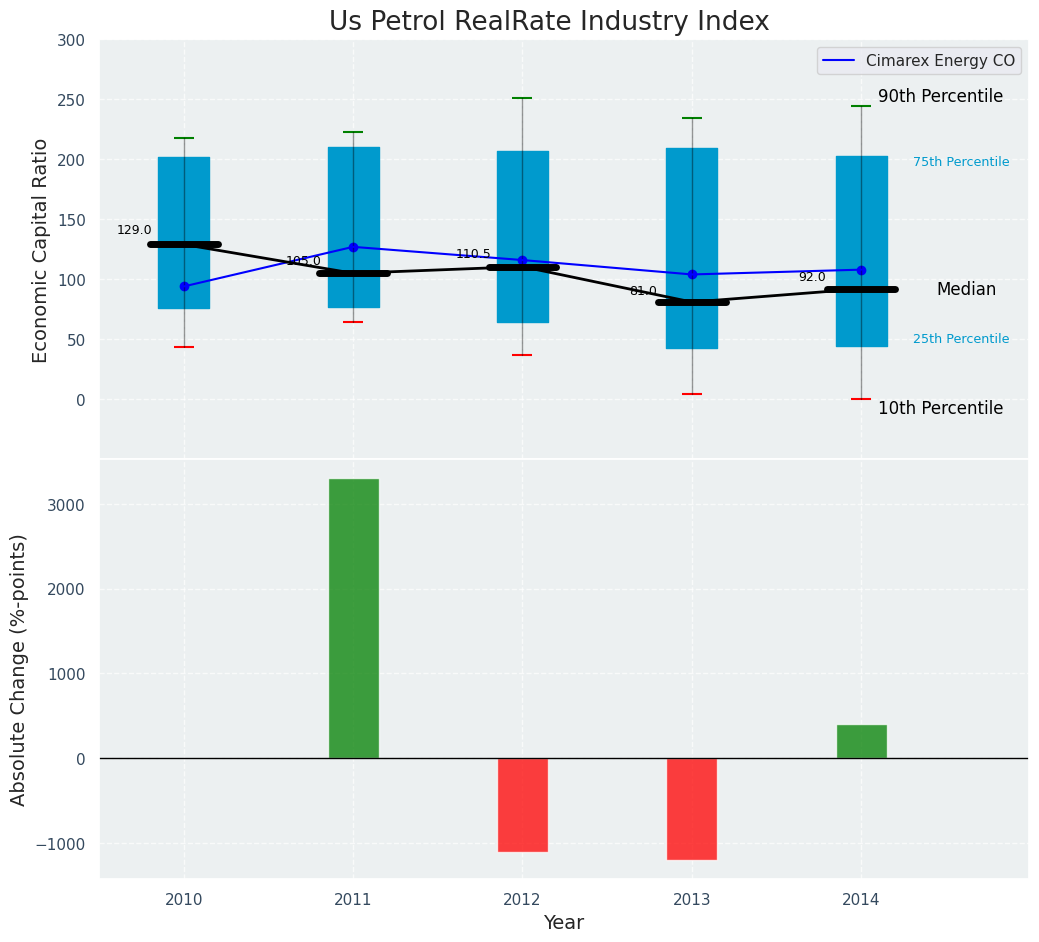This screenshot has height=942, width=1039.
Task: Click the green upper whisker cap for 2012
Action: click(522, 98)
